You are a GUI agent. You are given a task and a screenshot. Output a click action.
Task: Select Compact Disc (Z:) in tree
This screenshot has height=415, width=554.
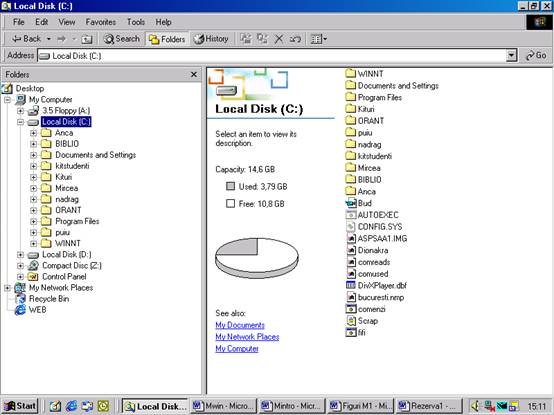[x=72, y=265]
